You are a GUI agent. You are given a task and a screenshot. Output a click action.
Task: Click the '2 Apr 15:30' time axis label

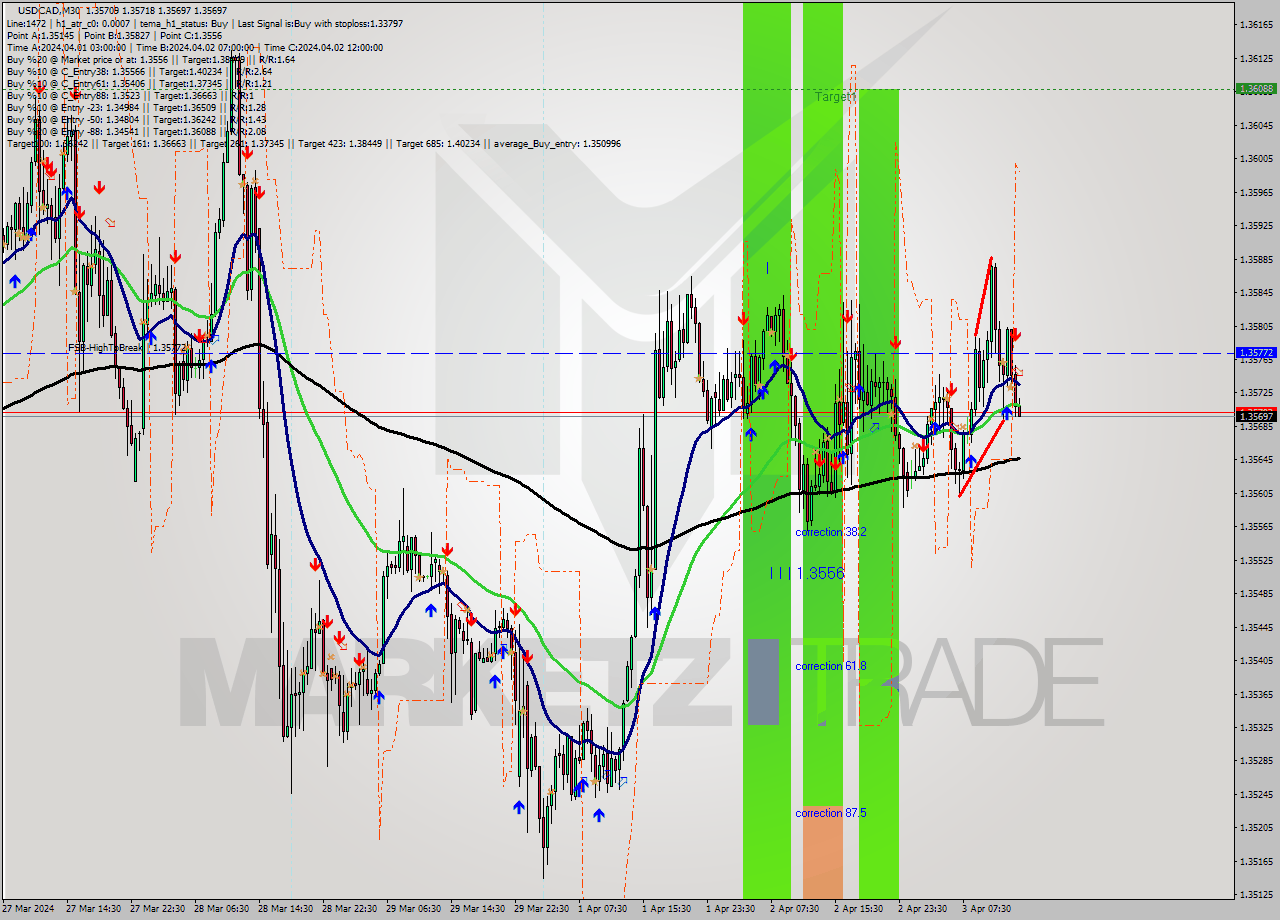(858, 909)
